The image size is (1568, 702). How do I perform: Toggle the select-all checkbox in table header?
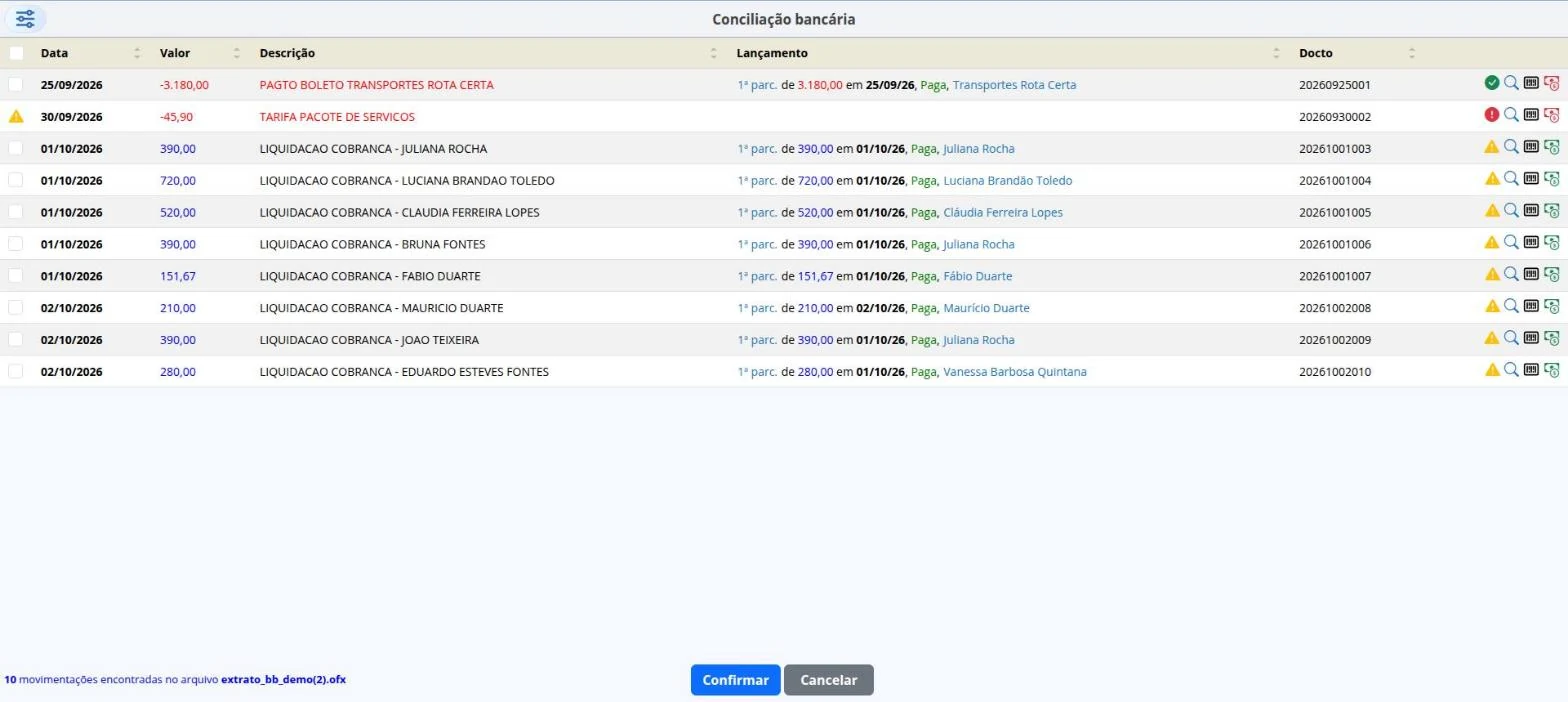(x=16, y=53)
